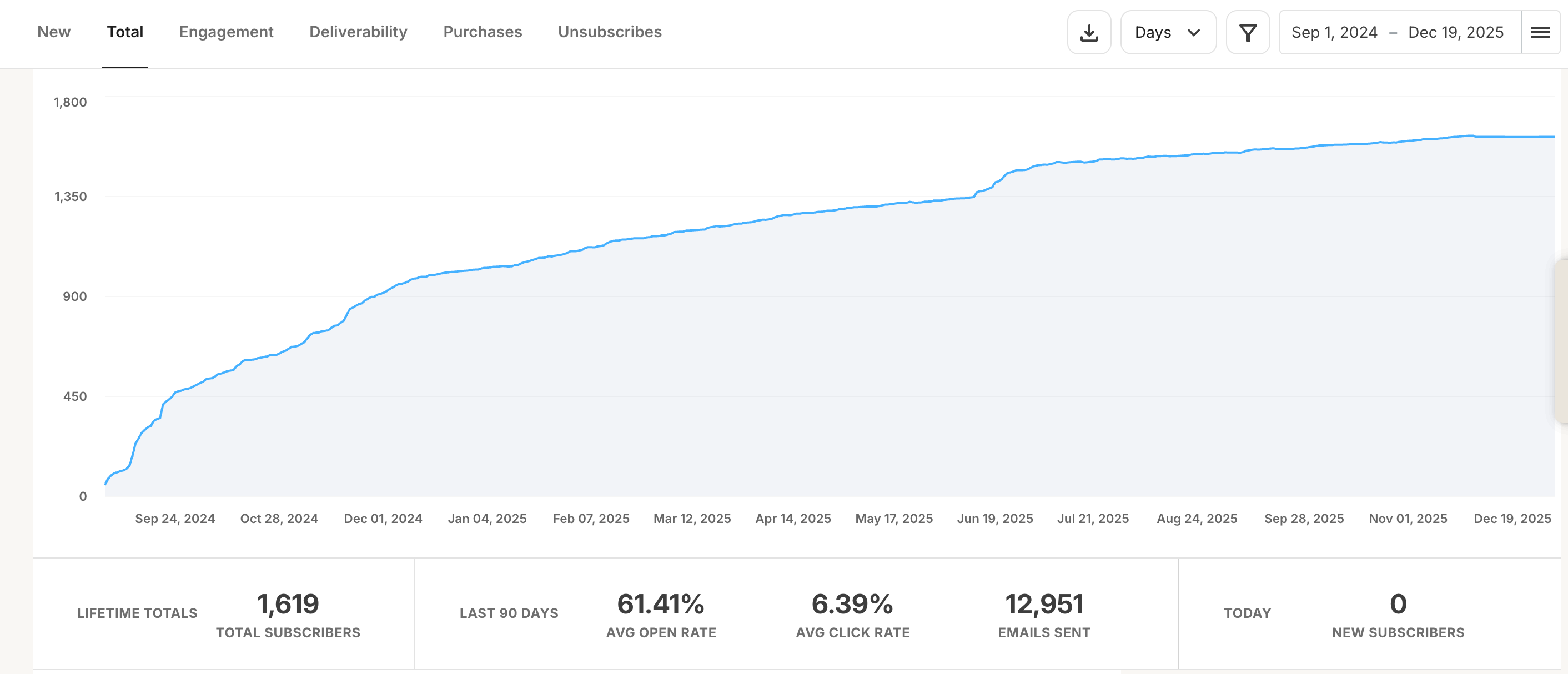Go to the Deliverability tab
Viewport: 1568px width, 674px height.
[358, 32]
